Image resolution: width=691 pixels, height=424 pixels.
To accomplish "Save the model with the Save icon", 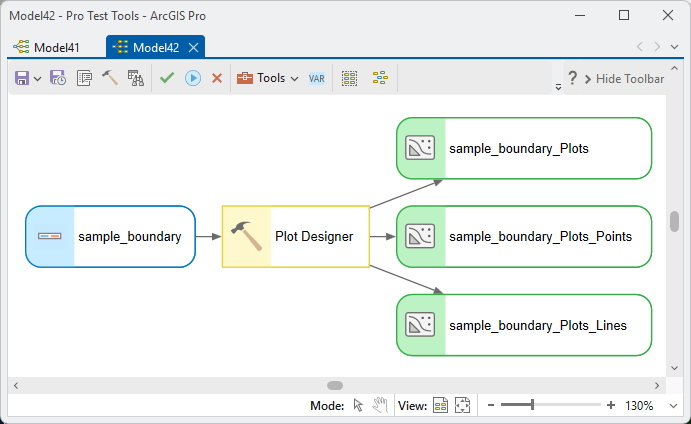I will 22,78.
